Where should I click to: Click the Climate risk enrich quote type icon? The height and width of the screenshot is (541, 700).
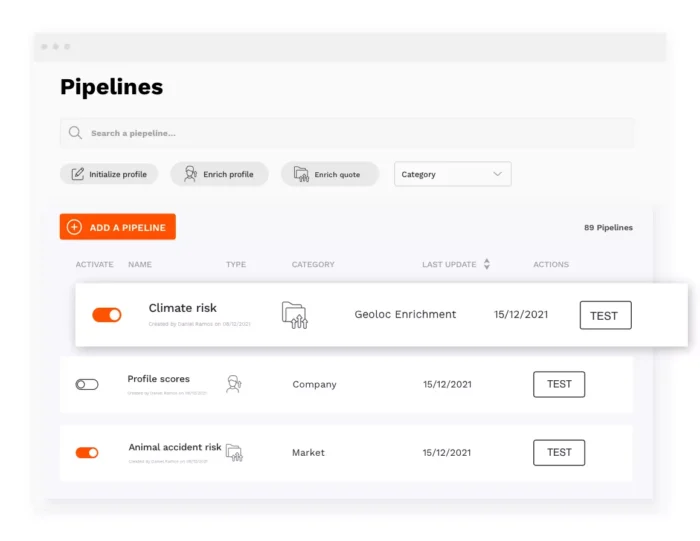coord(295,315)
